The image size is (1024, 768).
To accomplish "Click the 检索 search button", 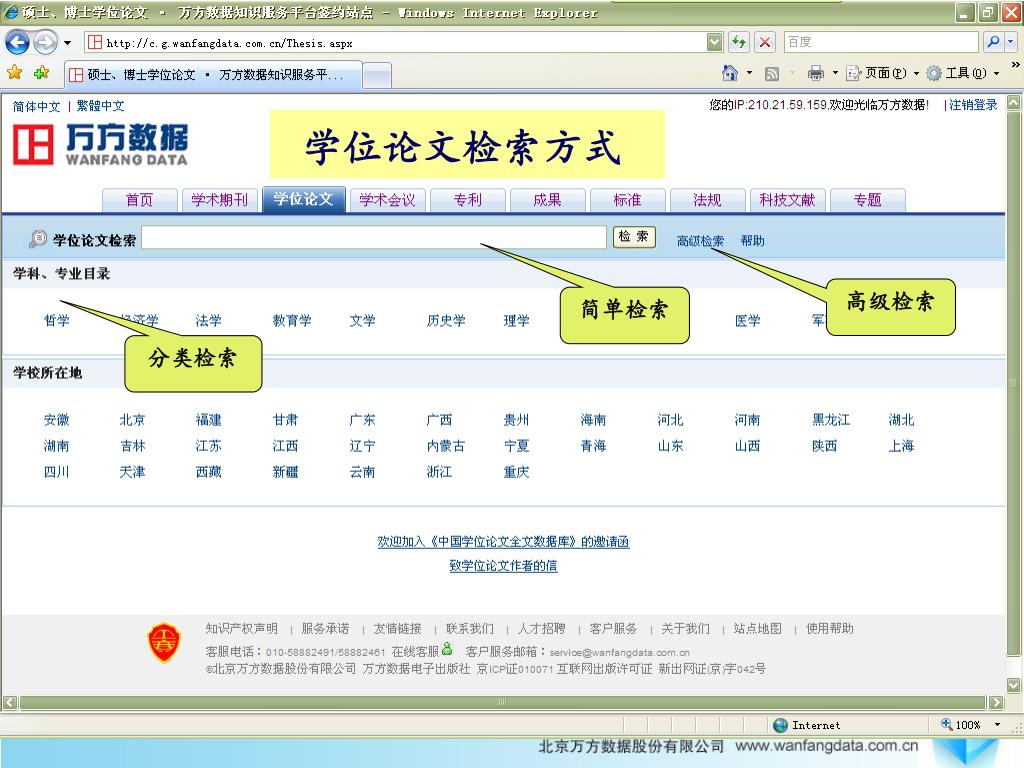I will (633, 237).
